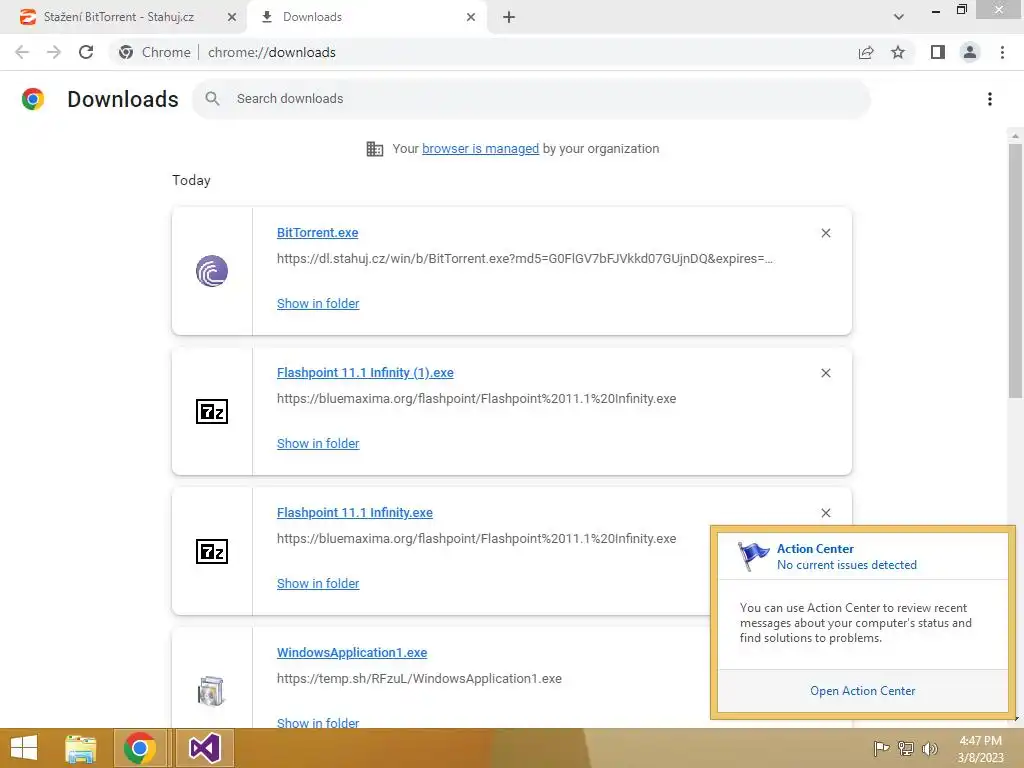This screenshot has height=768, width=1024.
Task: Open the tab search chevron
Action: (899, 17)
